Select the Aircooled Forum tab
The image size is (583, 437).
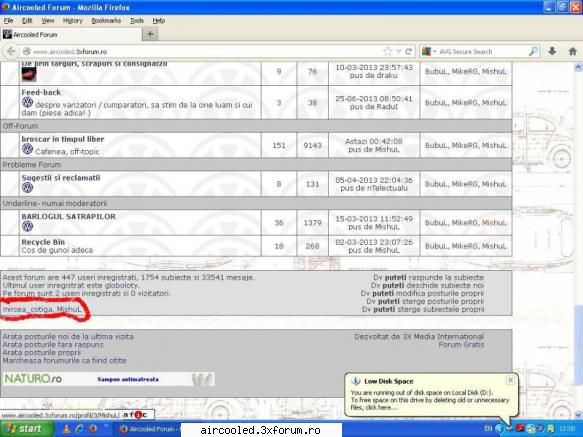click(71, 35)
